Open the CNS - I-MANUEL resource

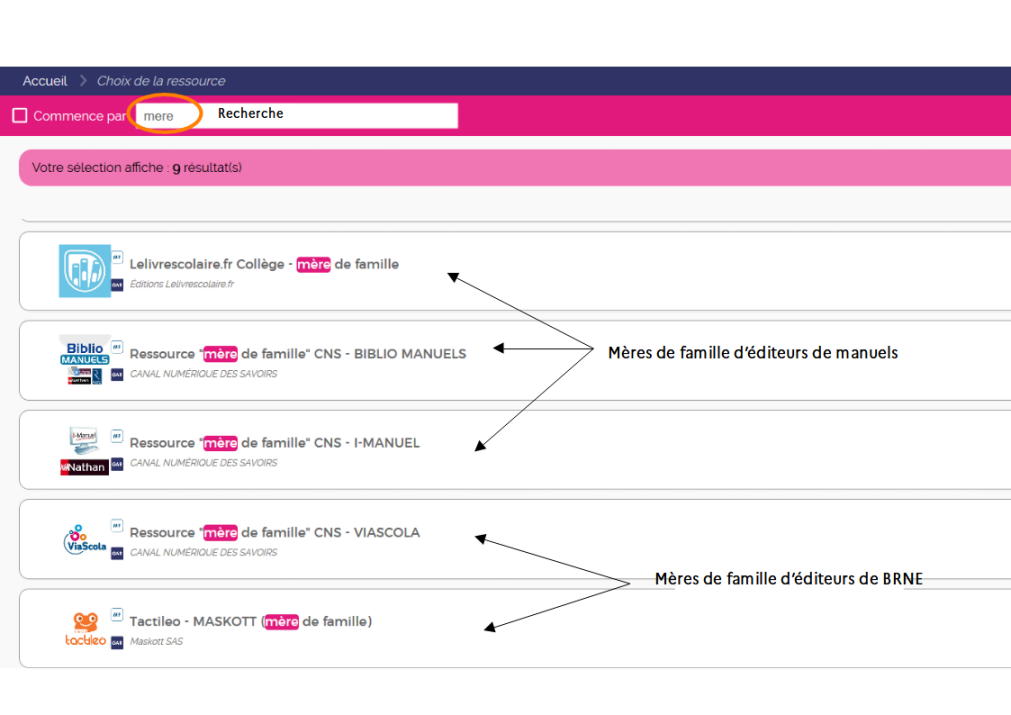pyautogui.click(x=274, y=443)
